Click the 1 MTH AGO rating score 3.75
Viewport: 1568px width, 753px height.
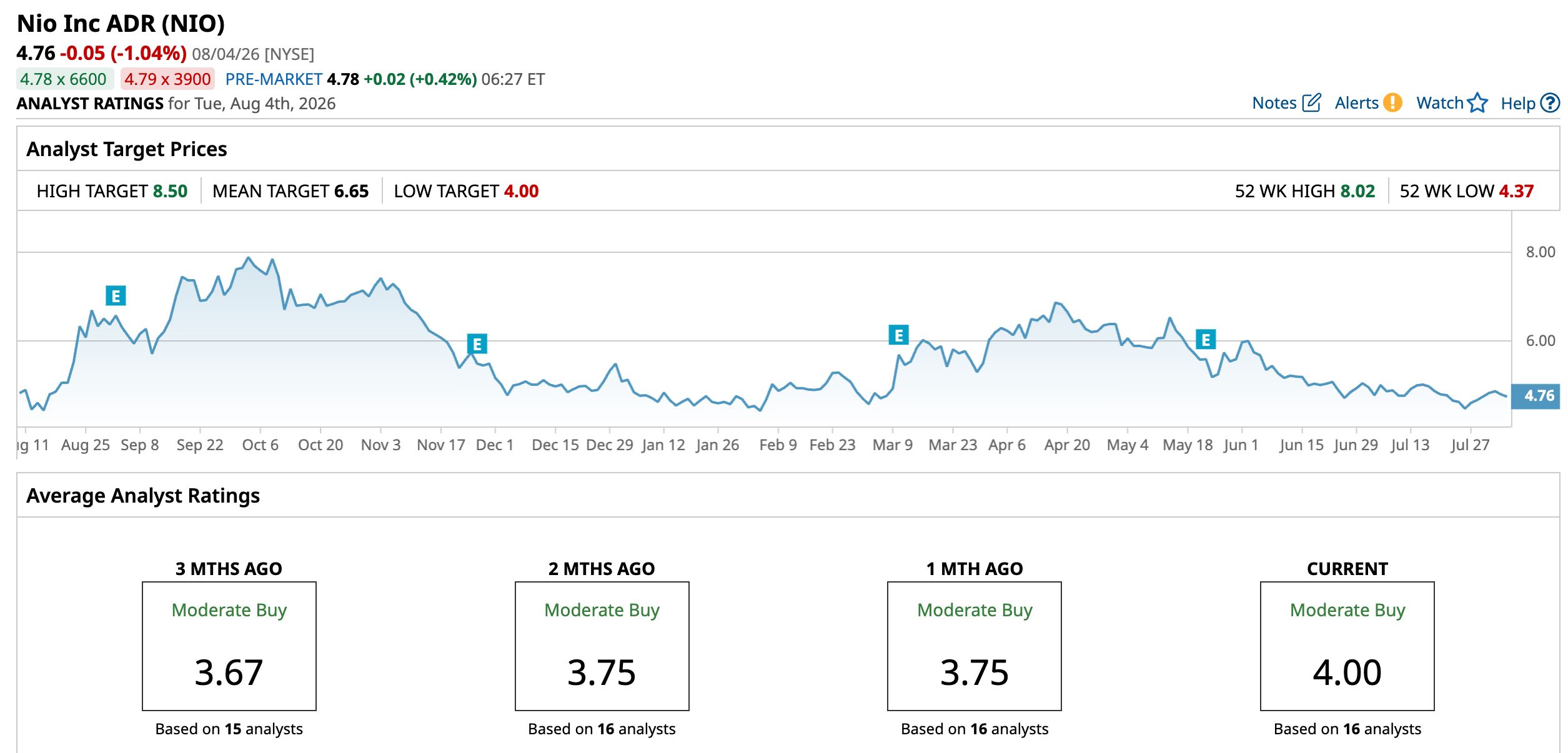click(975, 672)
